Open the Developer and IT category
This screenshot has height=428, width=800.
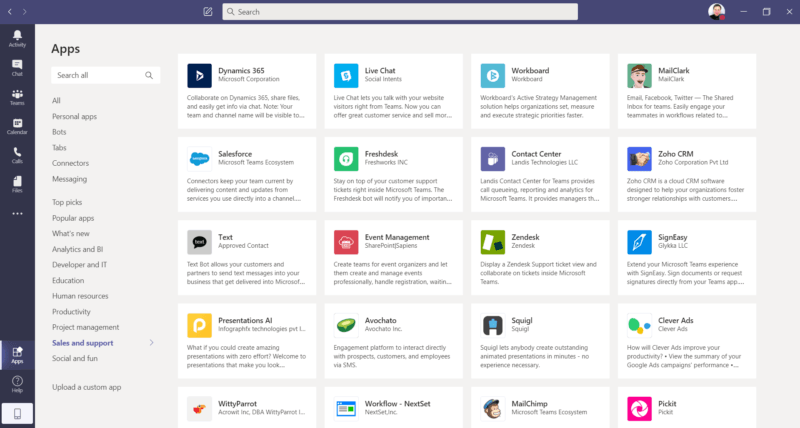point(80,265)
